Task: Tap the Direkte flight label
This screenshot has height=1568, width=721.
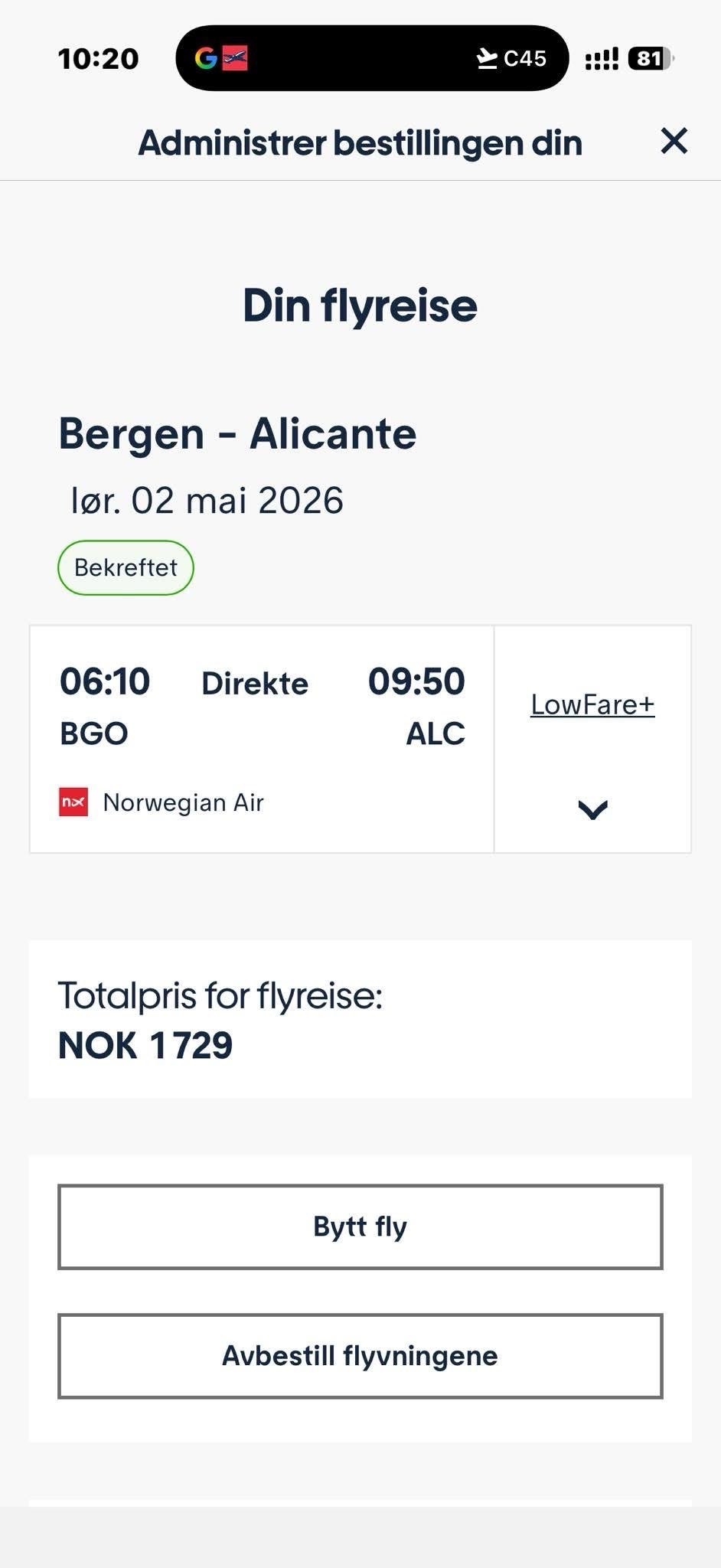Action: pyautogui.click(x=255, y=684)
